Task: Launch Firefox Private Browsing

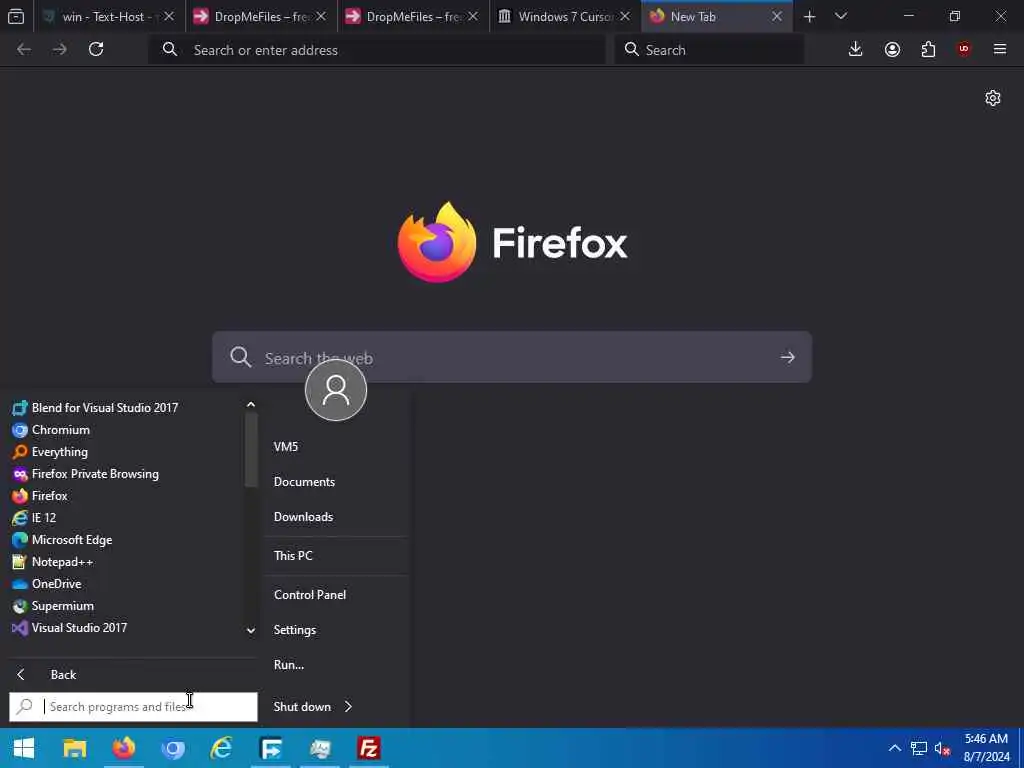Action: [86, 474]
